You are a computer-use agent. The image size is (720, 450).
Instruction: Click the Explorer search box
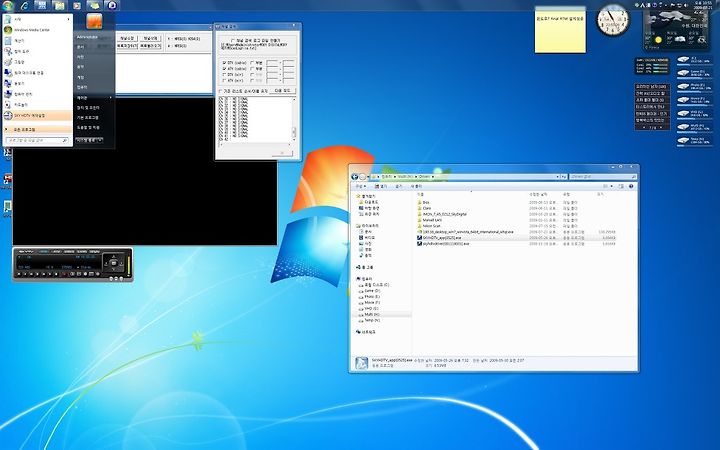click(602, 177)
